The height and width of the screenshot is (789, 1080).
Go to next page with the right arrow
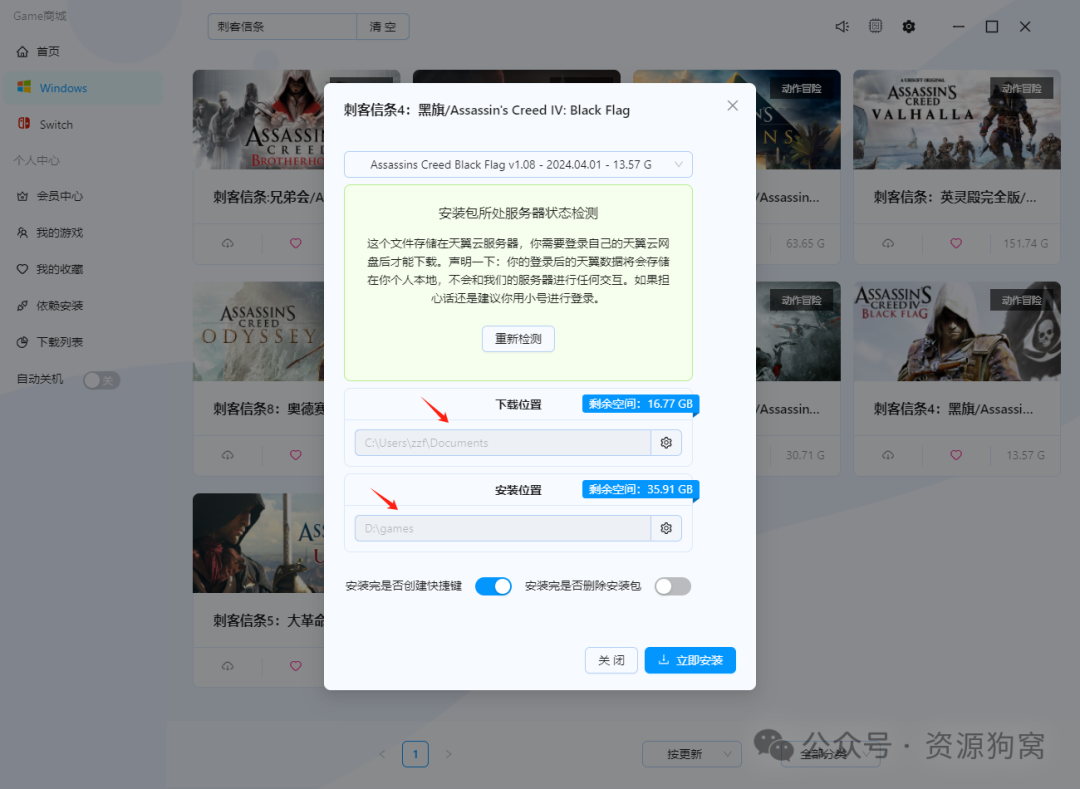448,754
